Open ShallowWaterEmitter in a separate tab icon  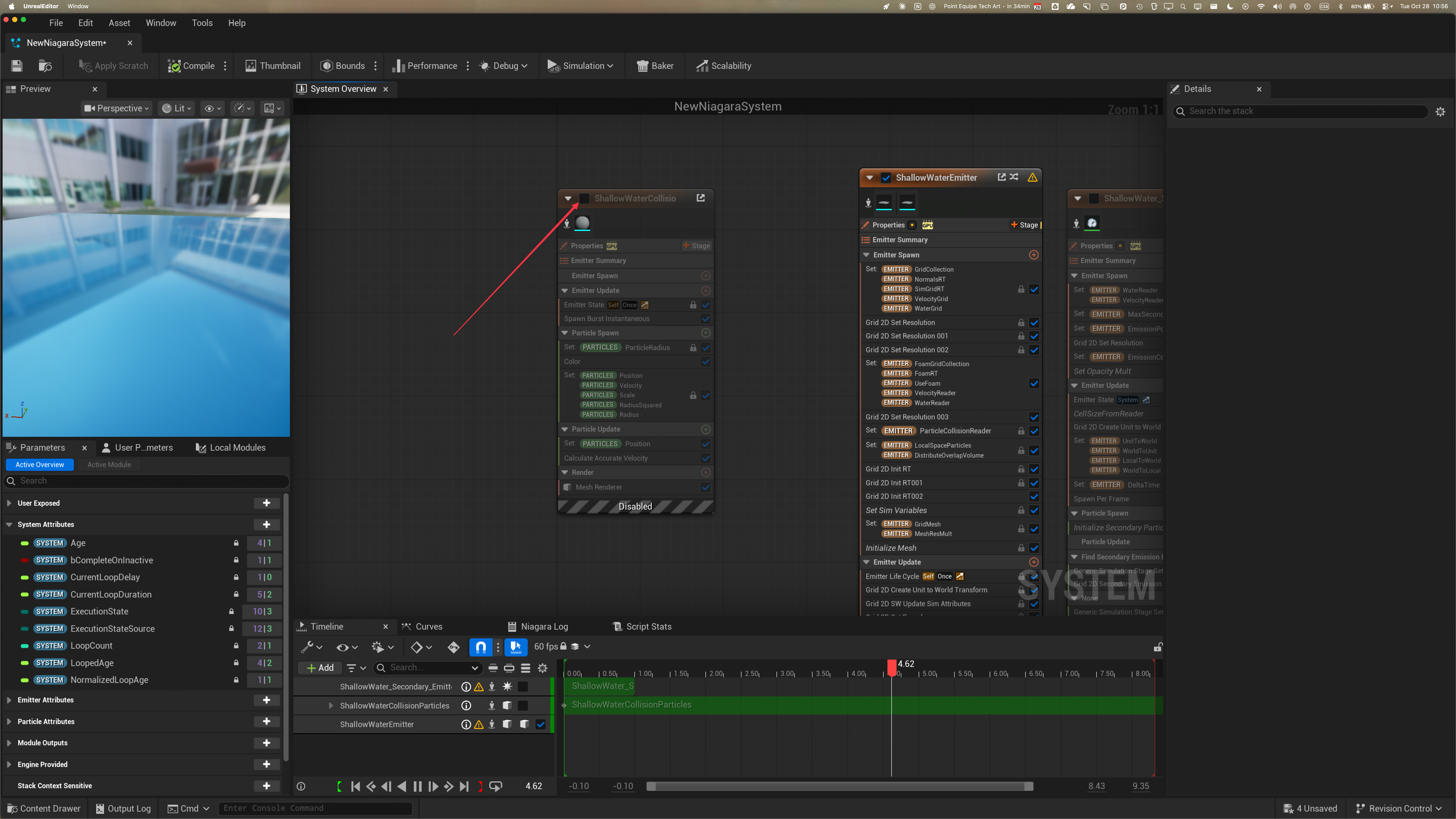tap(1002, 177)
